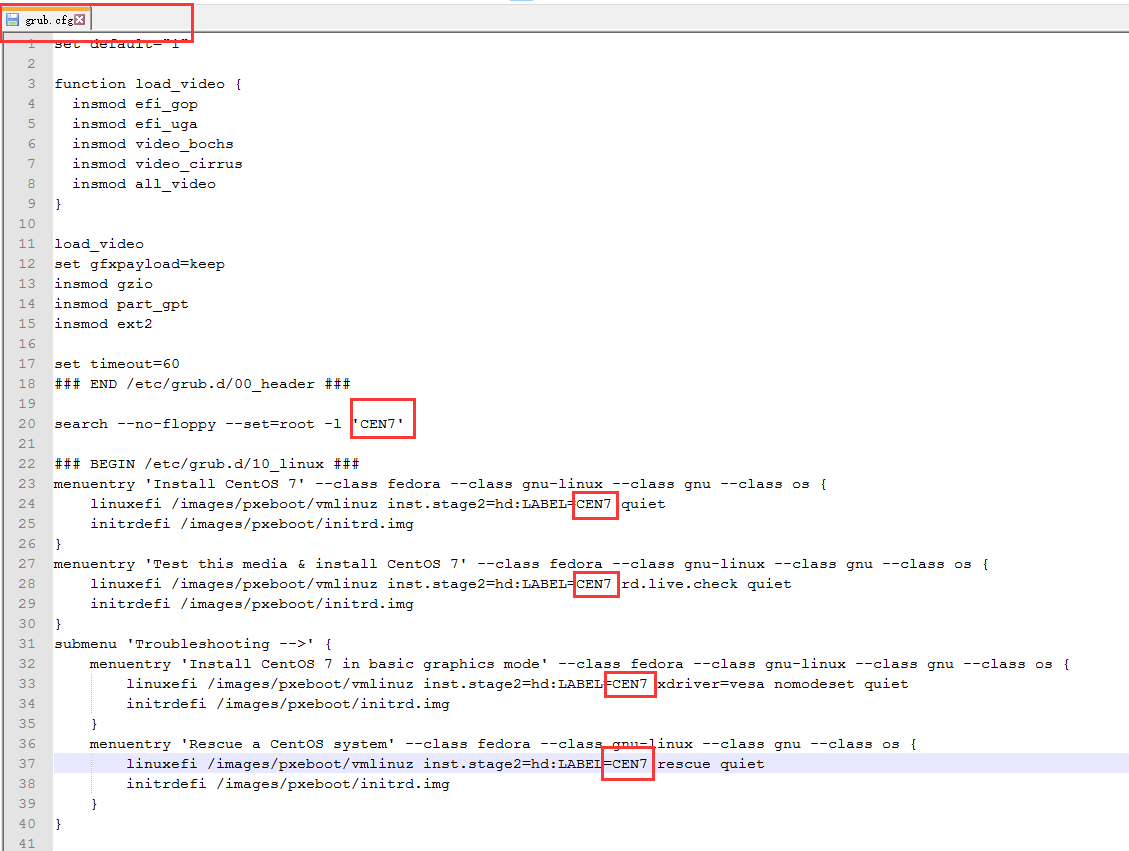This screenshot has width=1129, height=851.
Task: Click the 'insmod part_gpt' line
Action: point(121,305)
